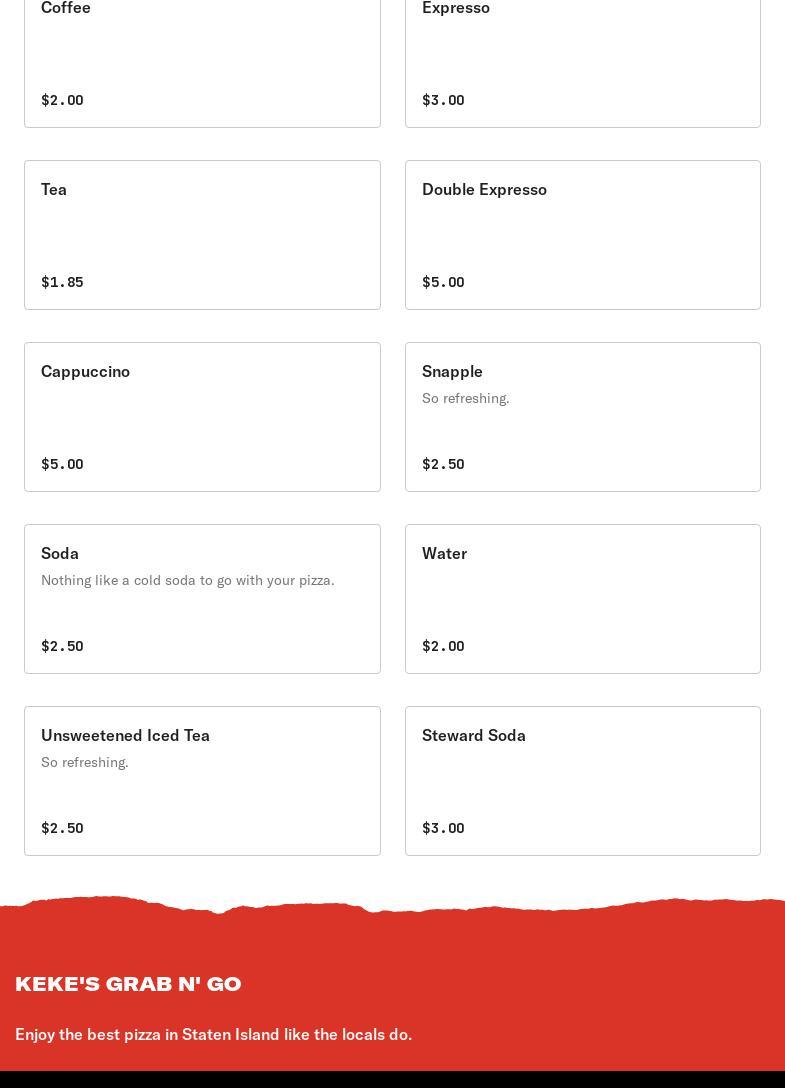Open the Cappuccino menu item
The height and width of the screenshot is (1088, 785).
pos(202,417)
